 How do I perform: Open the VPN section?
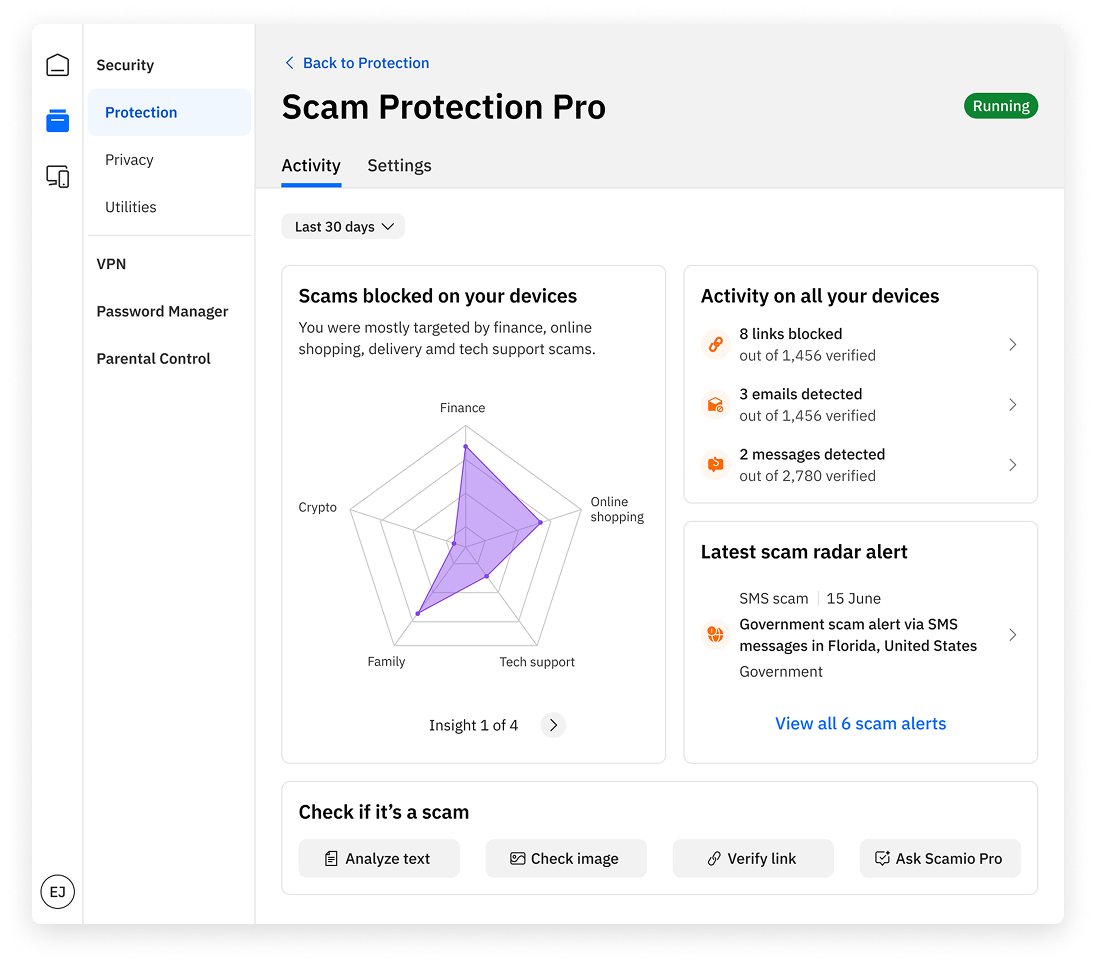point(111,264)
